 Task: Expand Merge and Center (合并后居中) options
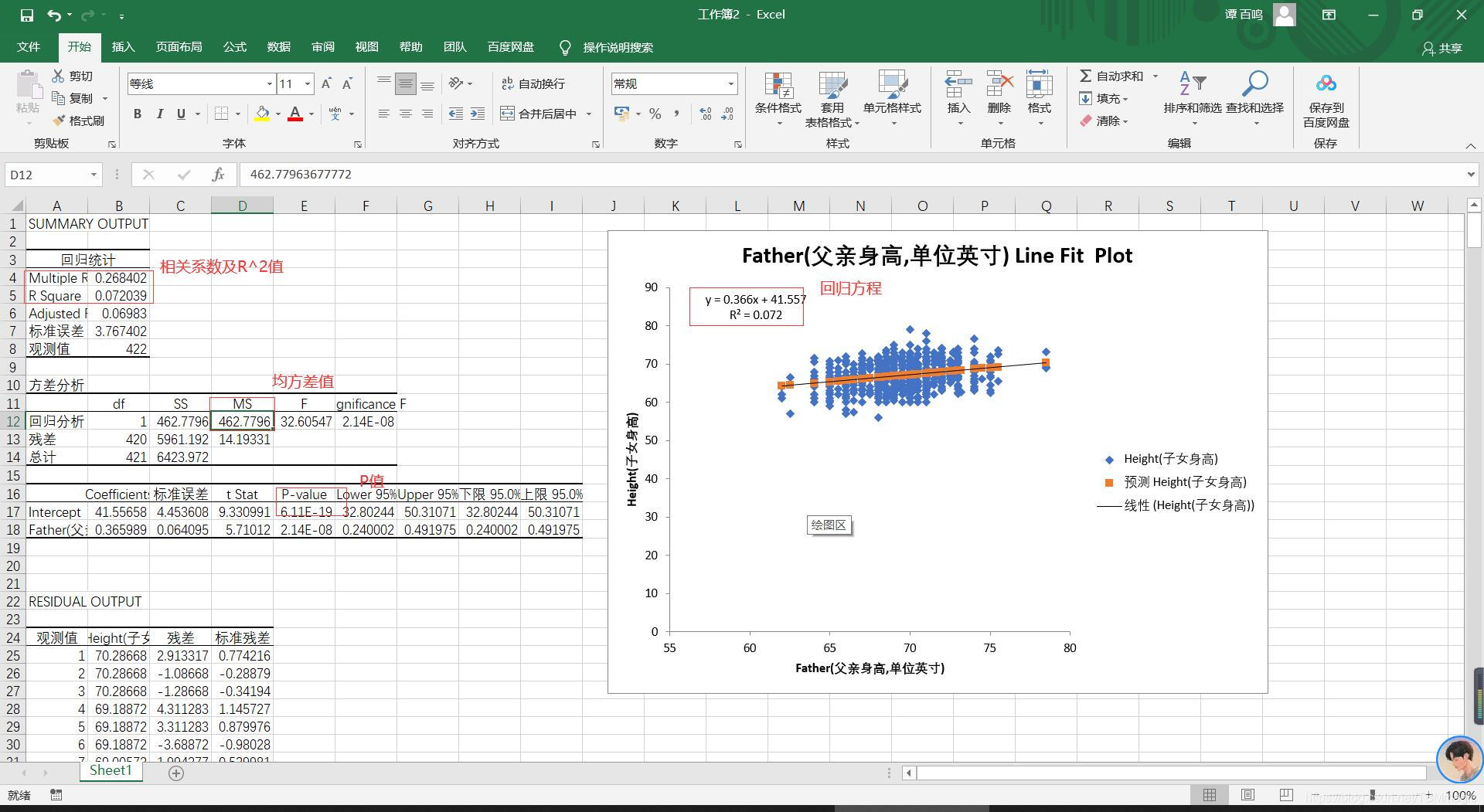pos(589,114)
